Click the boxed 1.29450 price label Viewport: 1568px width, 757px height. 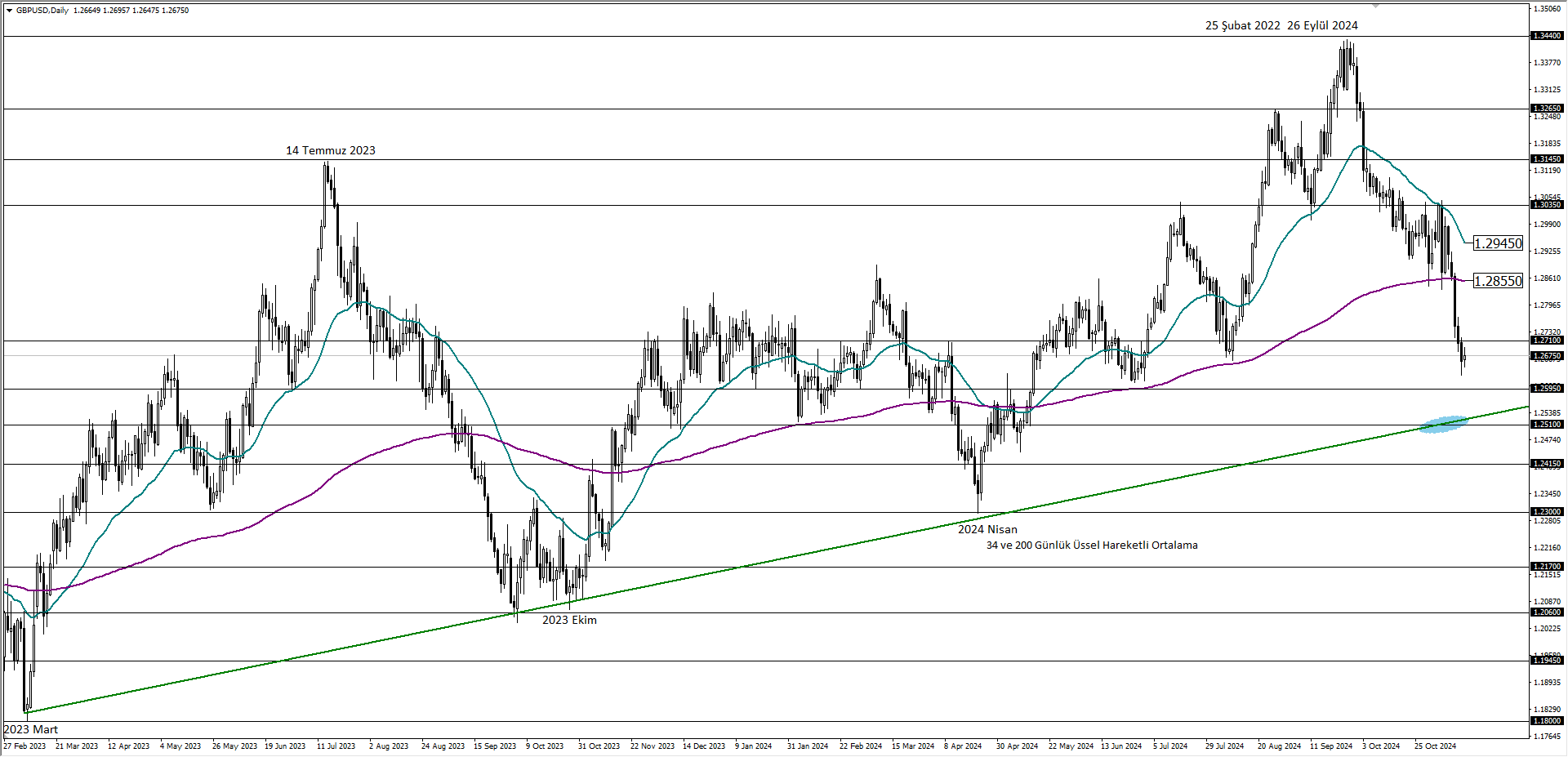pos(1498,243)
